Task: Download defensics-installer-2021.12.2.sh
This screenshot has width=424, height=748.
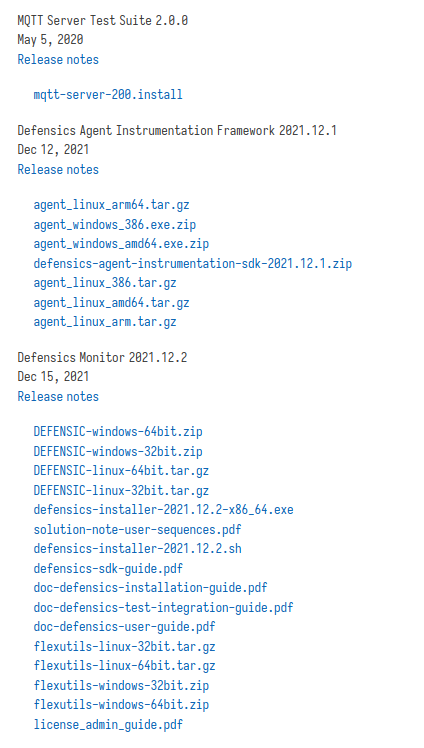Action: 137,549
